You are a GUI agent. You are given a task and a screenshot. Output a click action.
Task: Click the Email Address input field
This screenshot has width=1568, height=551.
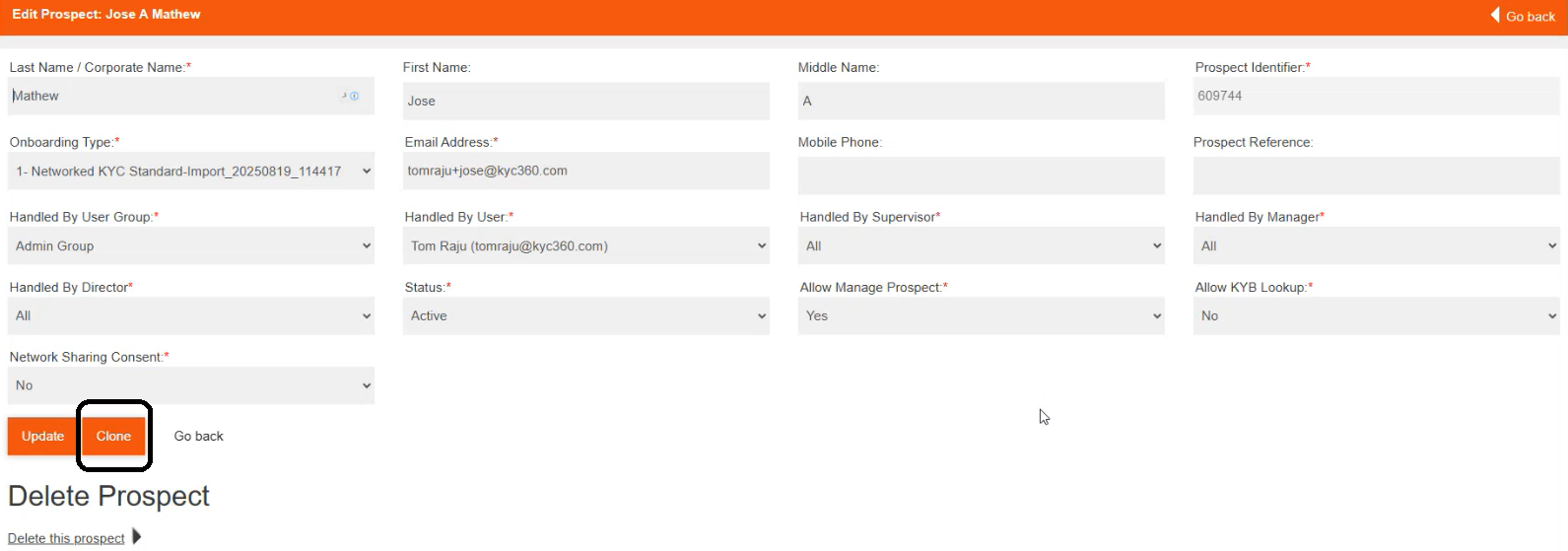[586, 171]
